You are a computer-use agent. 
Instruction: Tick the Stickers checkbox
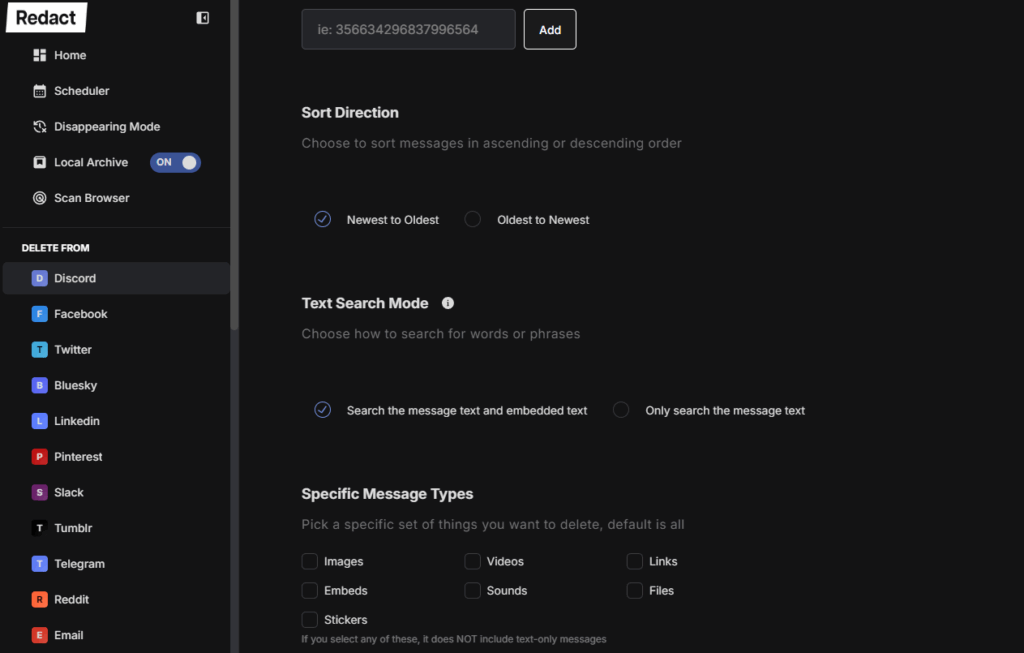(x=310, y=619)
